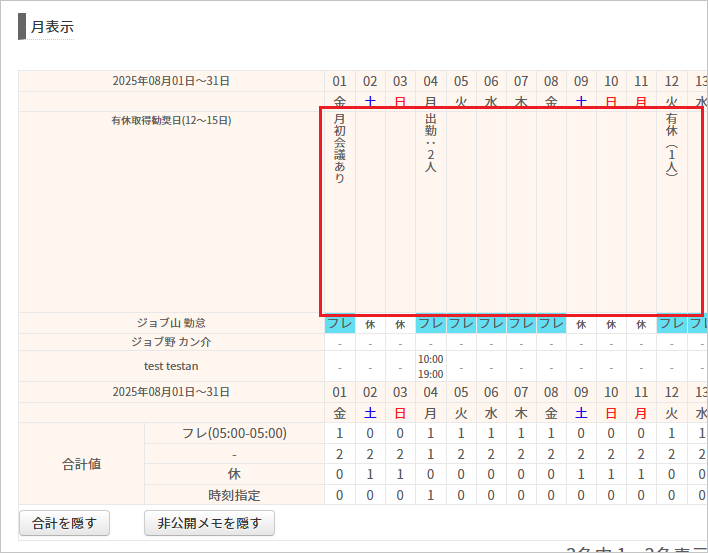The image size is (708, 553).
Task: Click the 合計を隠す button
Action: tap(64, 522)
